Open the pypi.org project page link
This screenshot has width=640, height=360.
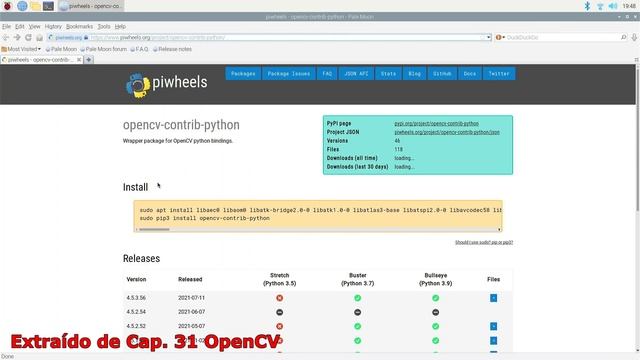coord(436,123)
